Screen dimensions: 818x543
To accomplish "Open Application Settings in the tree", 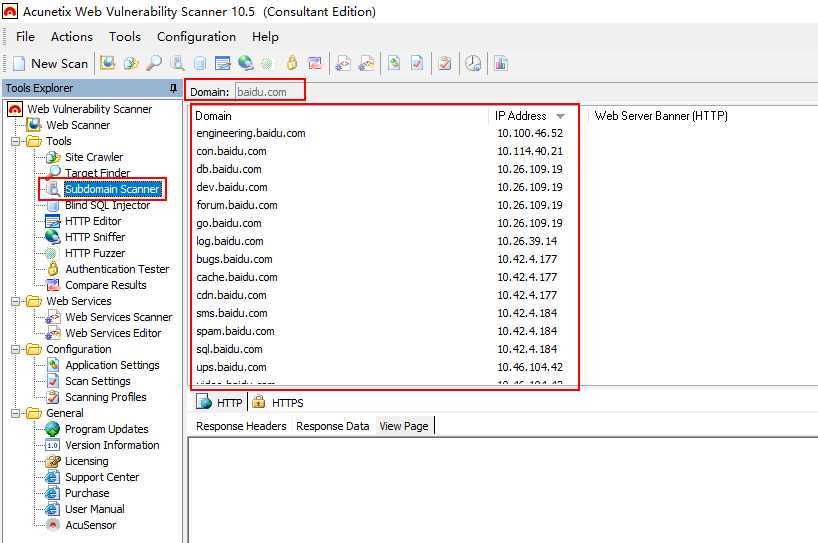I will click(x=112, y=365).
